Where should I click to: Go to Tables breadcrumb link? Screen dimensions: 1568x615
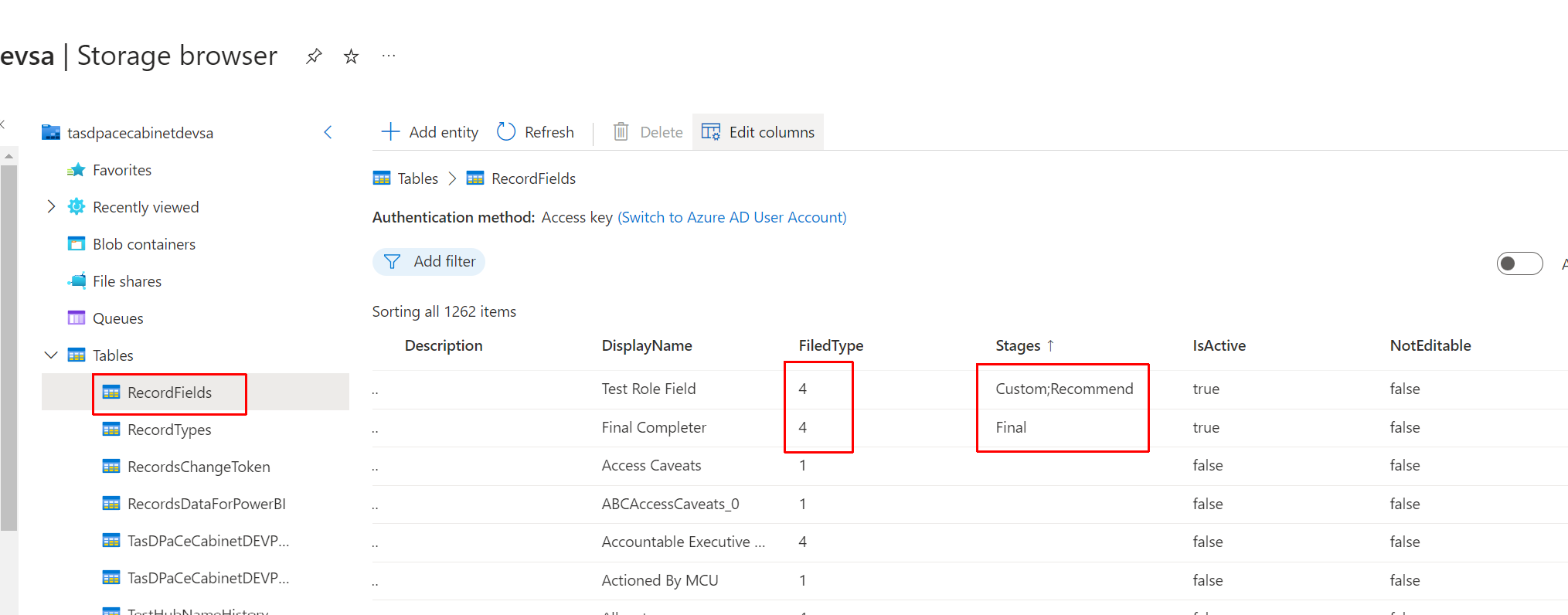point(417,178)
